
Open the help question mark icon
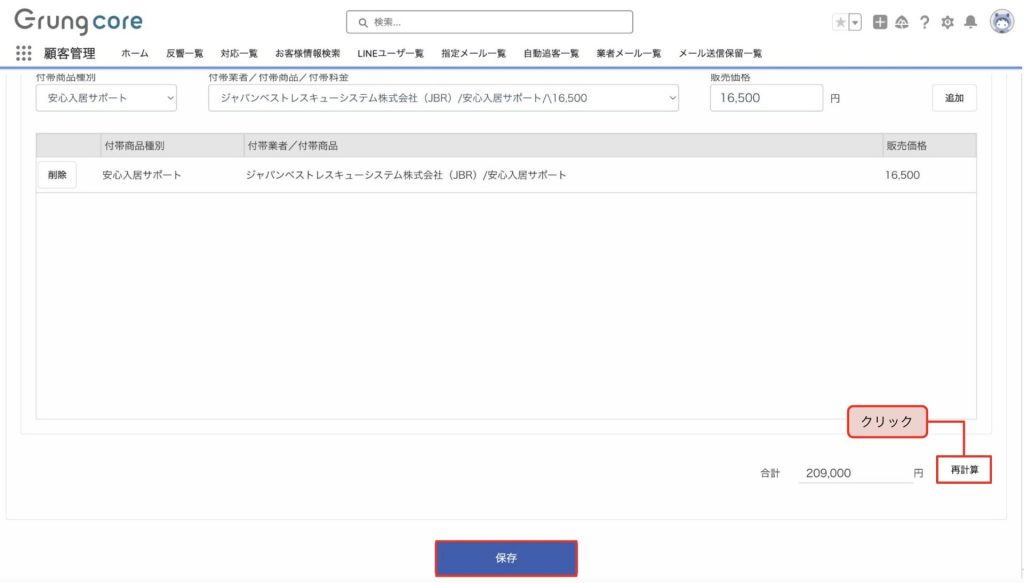pyautogui.click(x=925, y=23)
